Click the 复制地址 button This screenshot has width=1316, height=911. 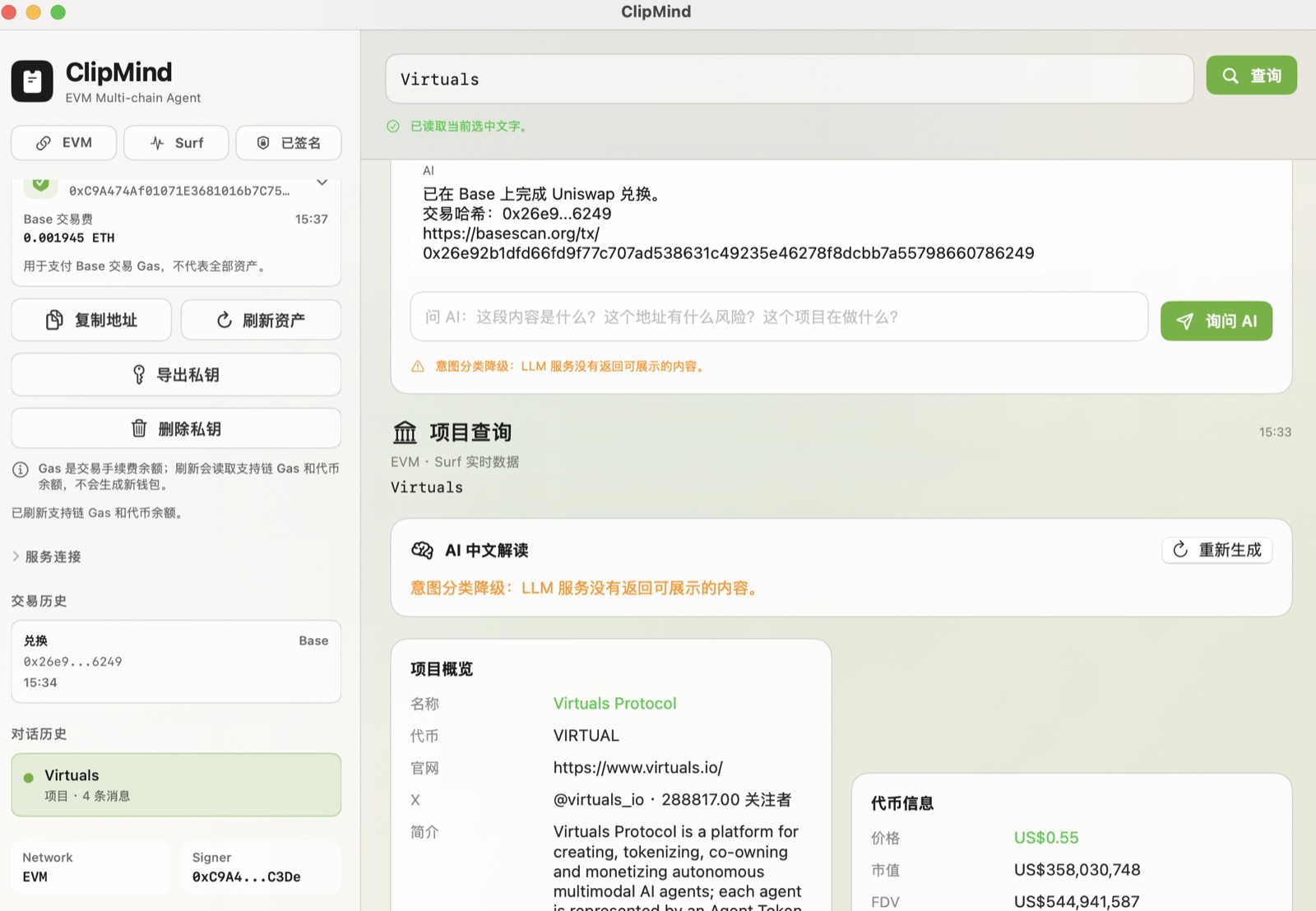[91, 320]
